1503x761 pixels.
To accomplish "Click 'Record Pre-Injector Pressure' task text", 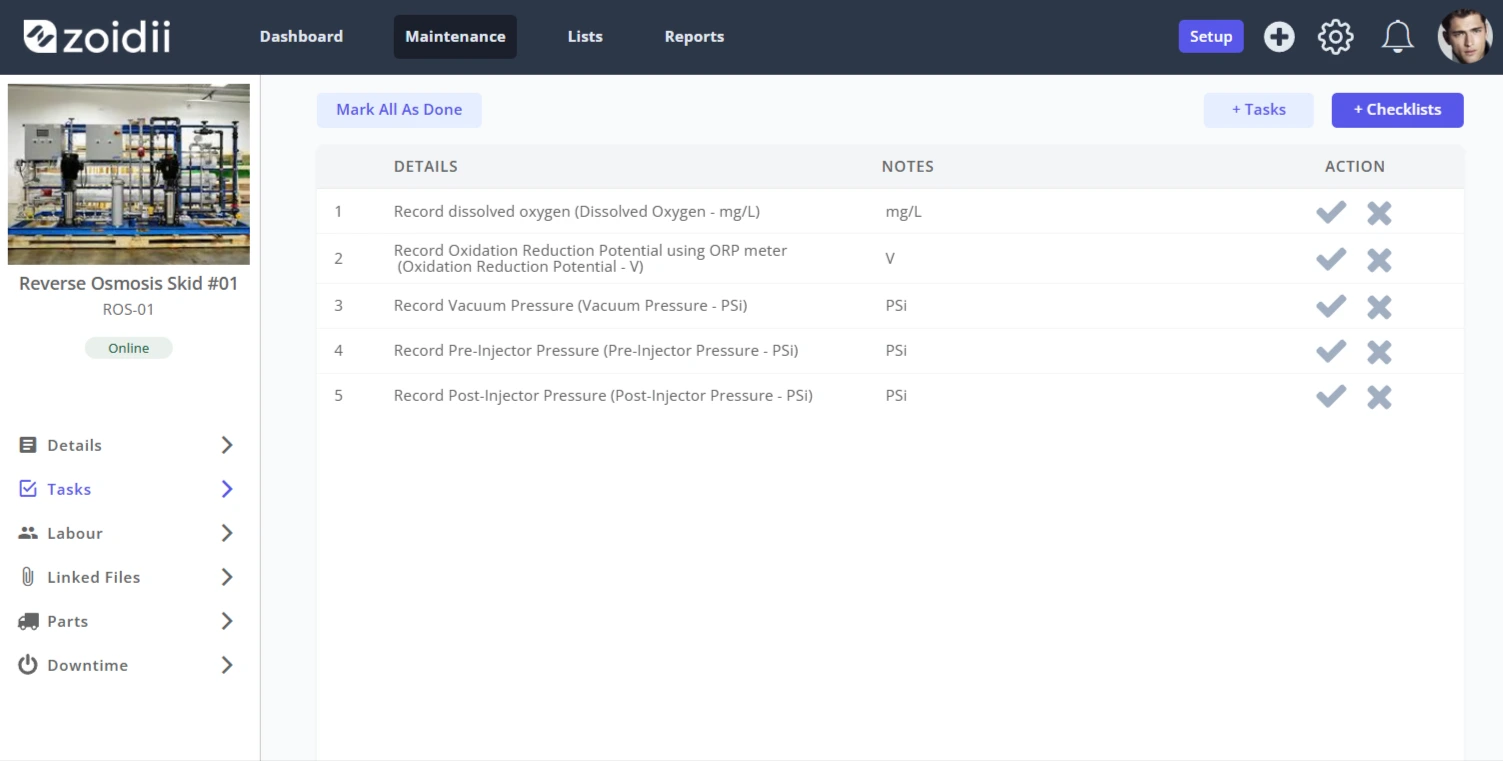I will click(596, 350).
